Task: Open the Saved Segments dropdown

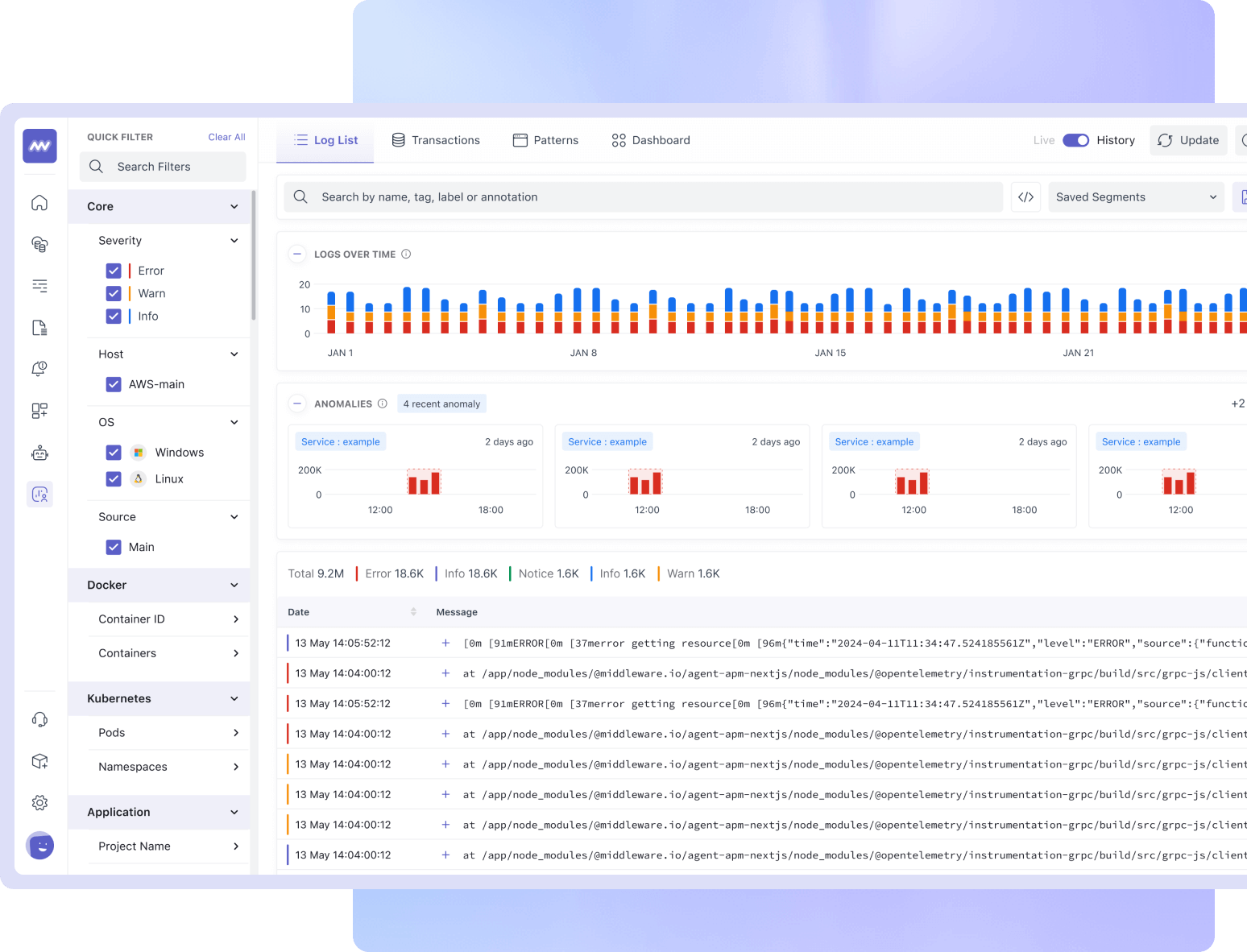Action: point(1135,197)
